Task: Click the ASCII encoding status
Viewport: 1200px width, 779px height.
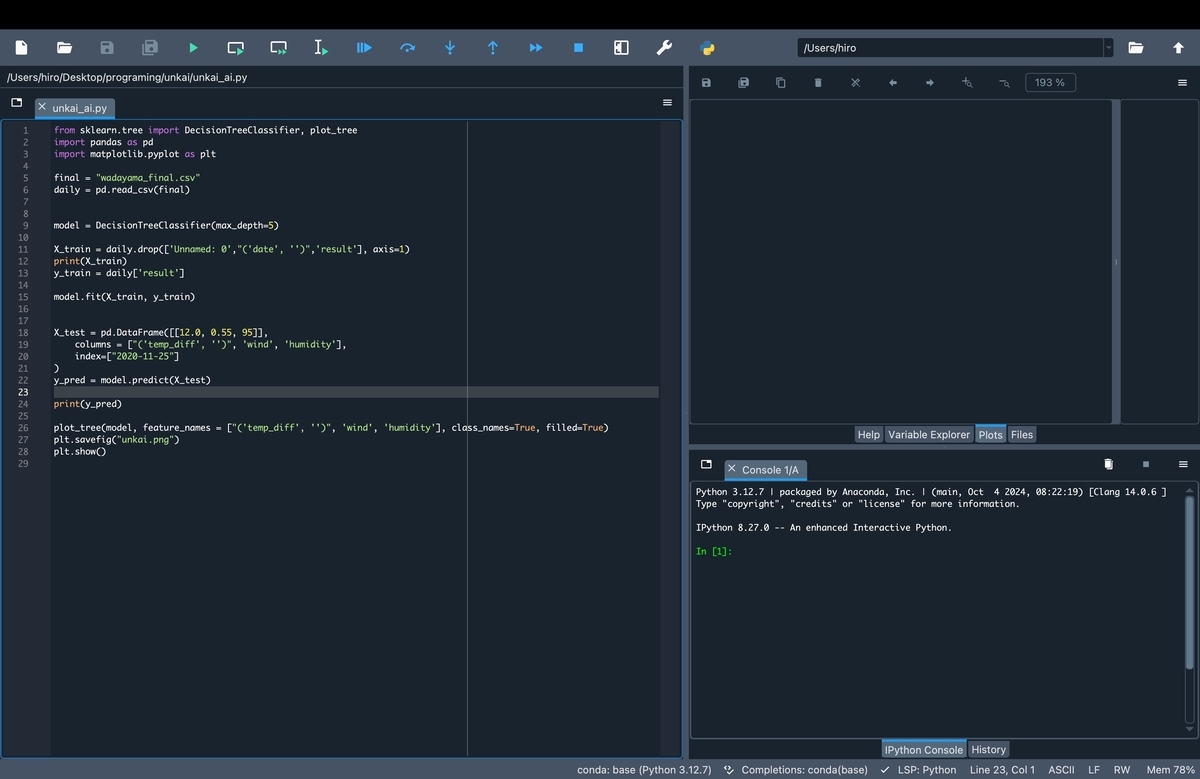Action: pos(1061,770)
